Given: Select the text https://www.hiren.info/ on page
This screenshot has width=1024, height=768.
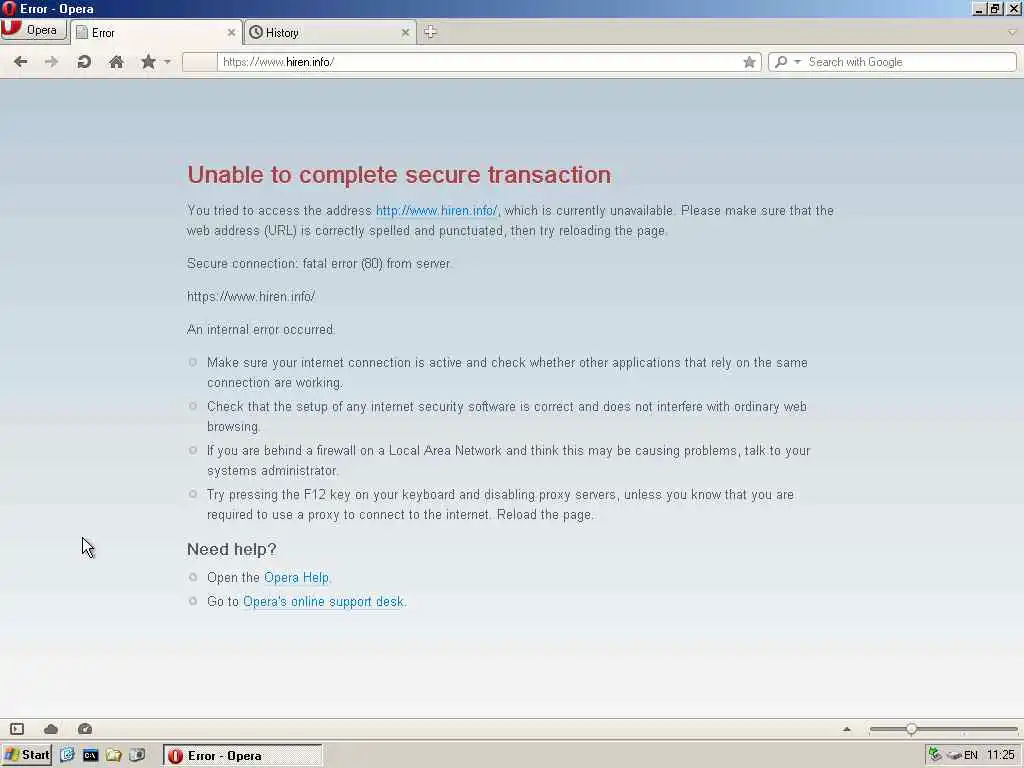Looking at the screenshot, I should coord(251,296).
